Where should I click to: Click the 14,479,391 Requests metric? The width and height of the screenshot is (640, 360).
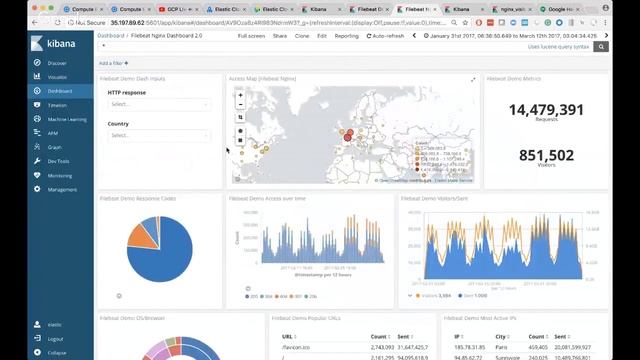(x=546, y=110)
